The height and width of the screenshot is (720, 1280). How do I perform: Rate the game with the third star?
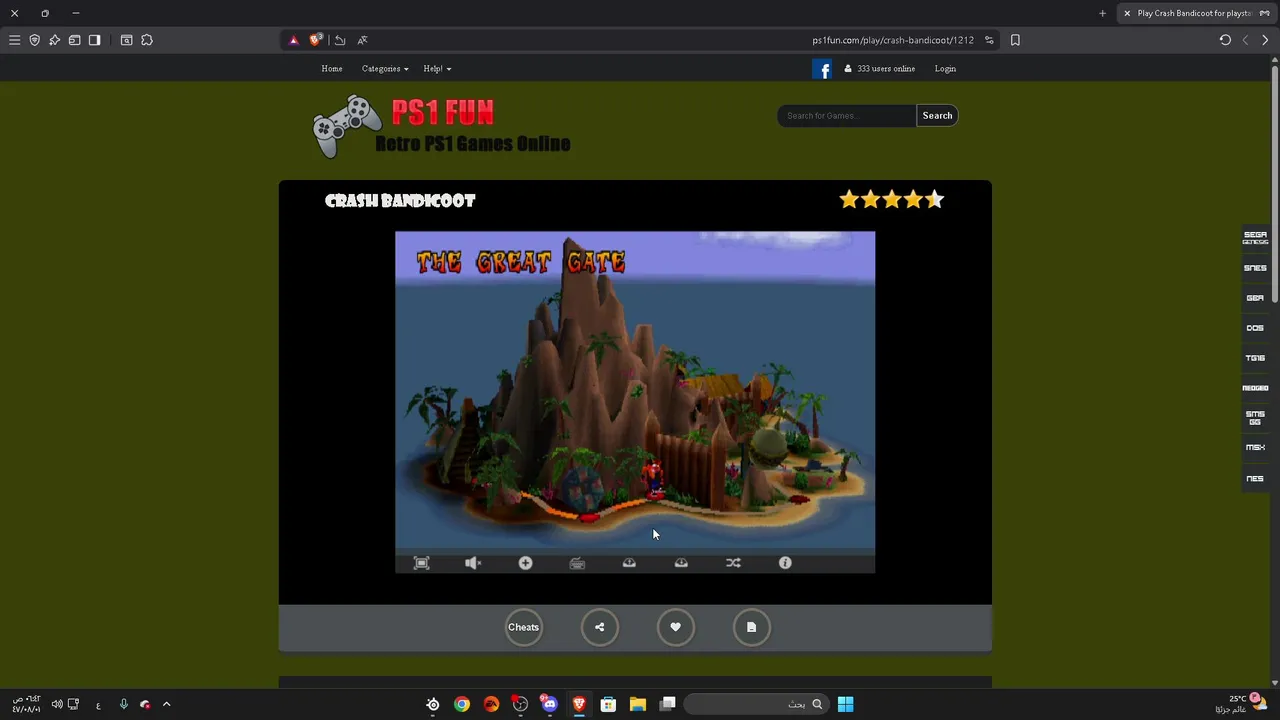892,200
